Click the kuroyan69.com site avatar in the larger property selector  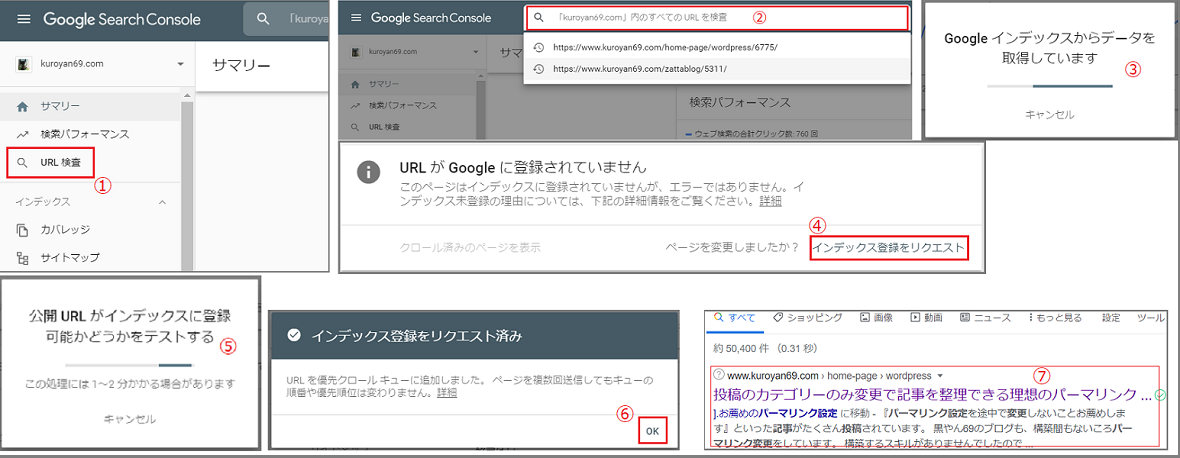22,64
